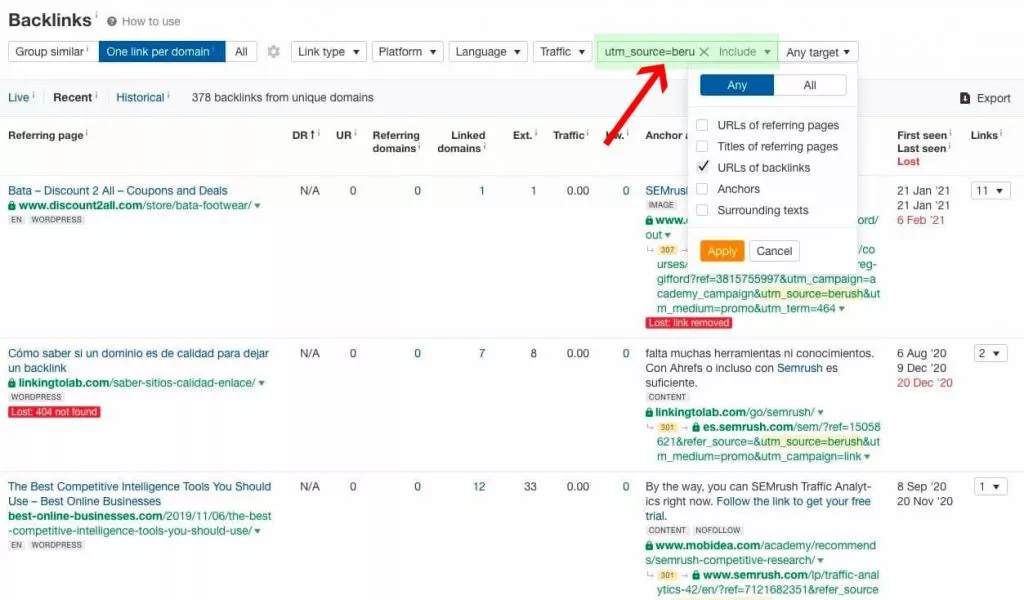This screenshot has height=600, width=1024.
Task: Click lock icon beside linkingtolab.com/saber-sitios URL
Action: click(x=12, y=383)
